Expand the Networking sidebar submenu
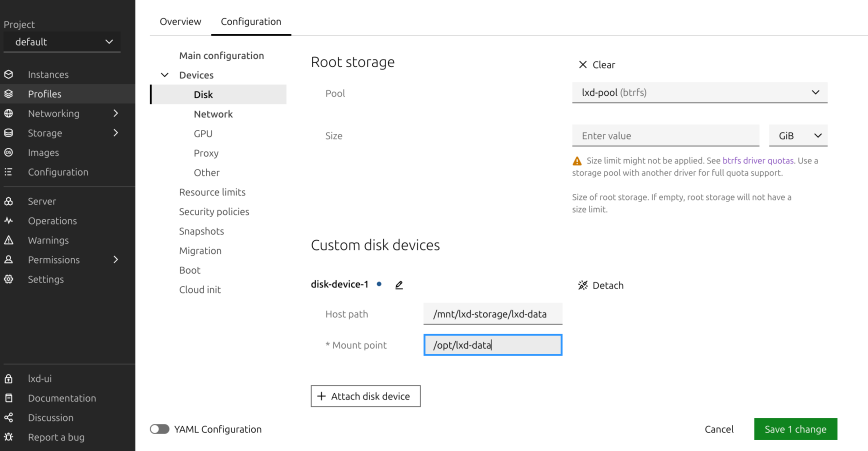868x451 pixels. (x=116, y=114)
